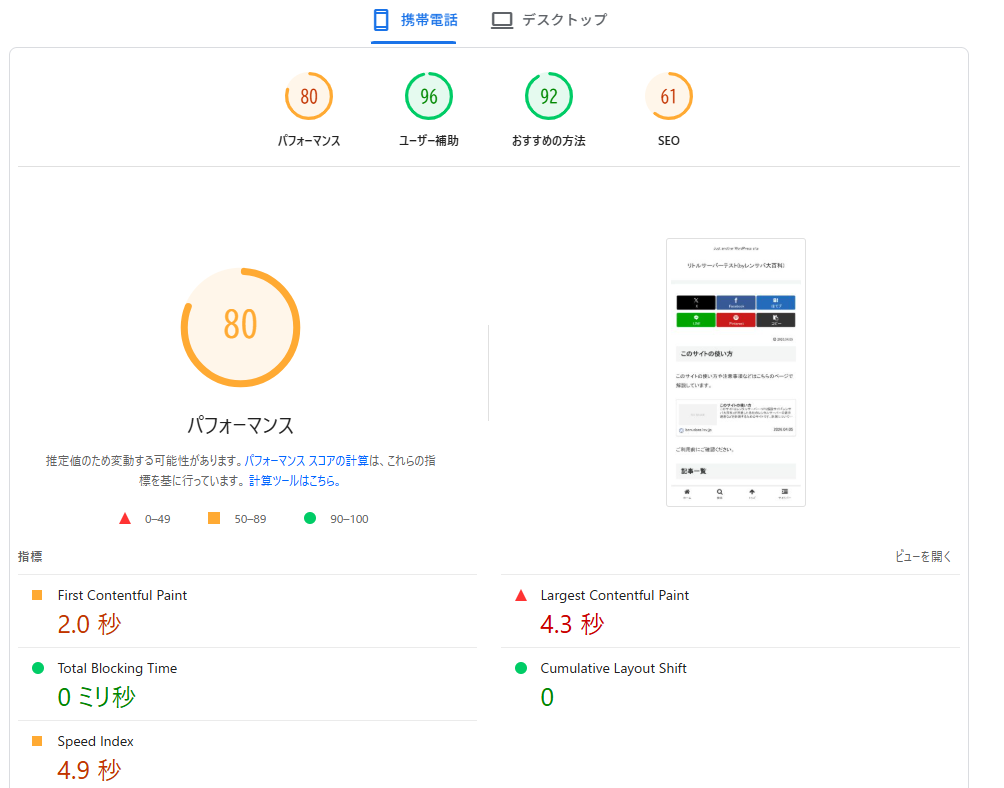Screen dimensions: 1004x788
Task: Jump to Accessibility score gauge 96
Action: (429, 96)
